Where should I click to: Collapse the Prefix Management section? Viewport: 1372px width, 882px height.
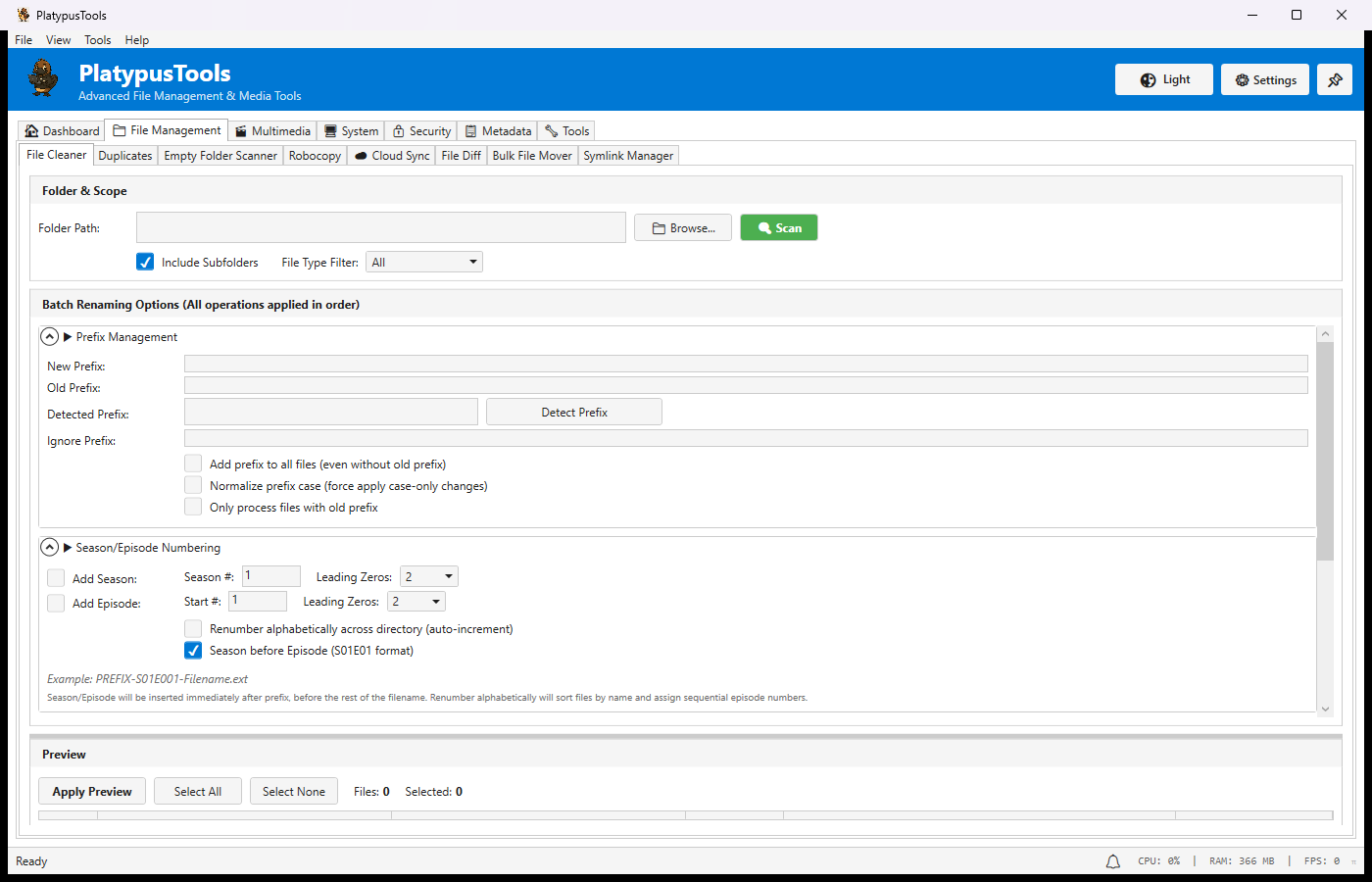pos(49,337)
